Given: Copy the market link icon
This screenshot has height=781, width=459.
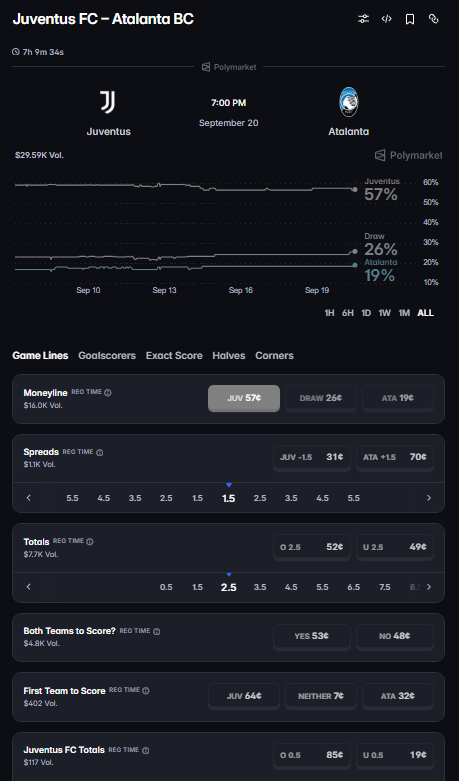Looking at the screenshot, I should pyautogui.click(x=434, y=19).
